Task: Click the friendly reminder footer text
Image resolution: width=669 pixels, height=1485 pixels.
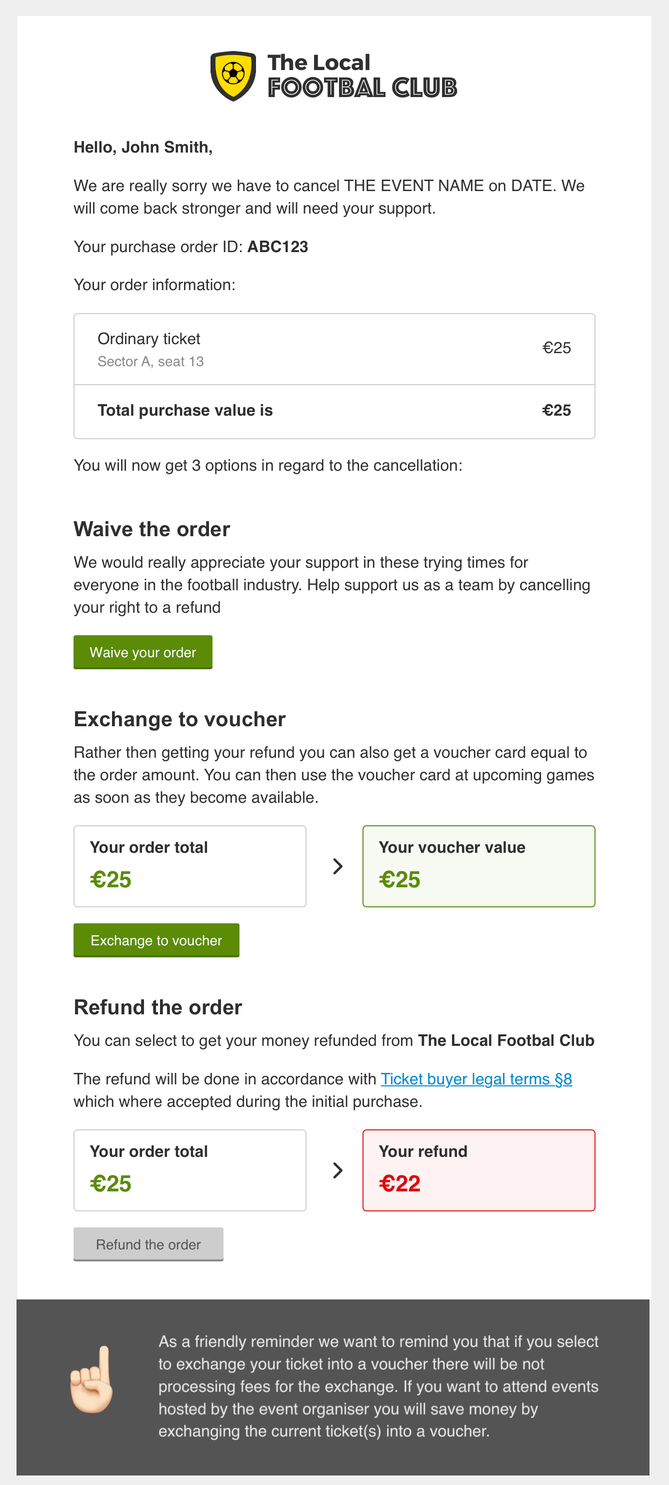Action: click(x=378, y=1387)
